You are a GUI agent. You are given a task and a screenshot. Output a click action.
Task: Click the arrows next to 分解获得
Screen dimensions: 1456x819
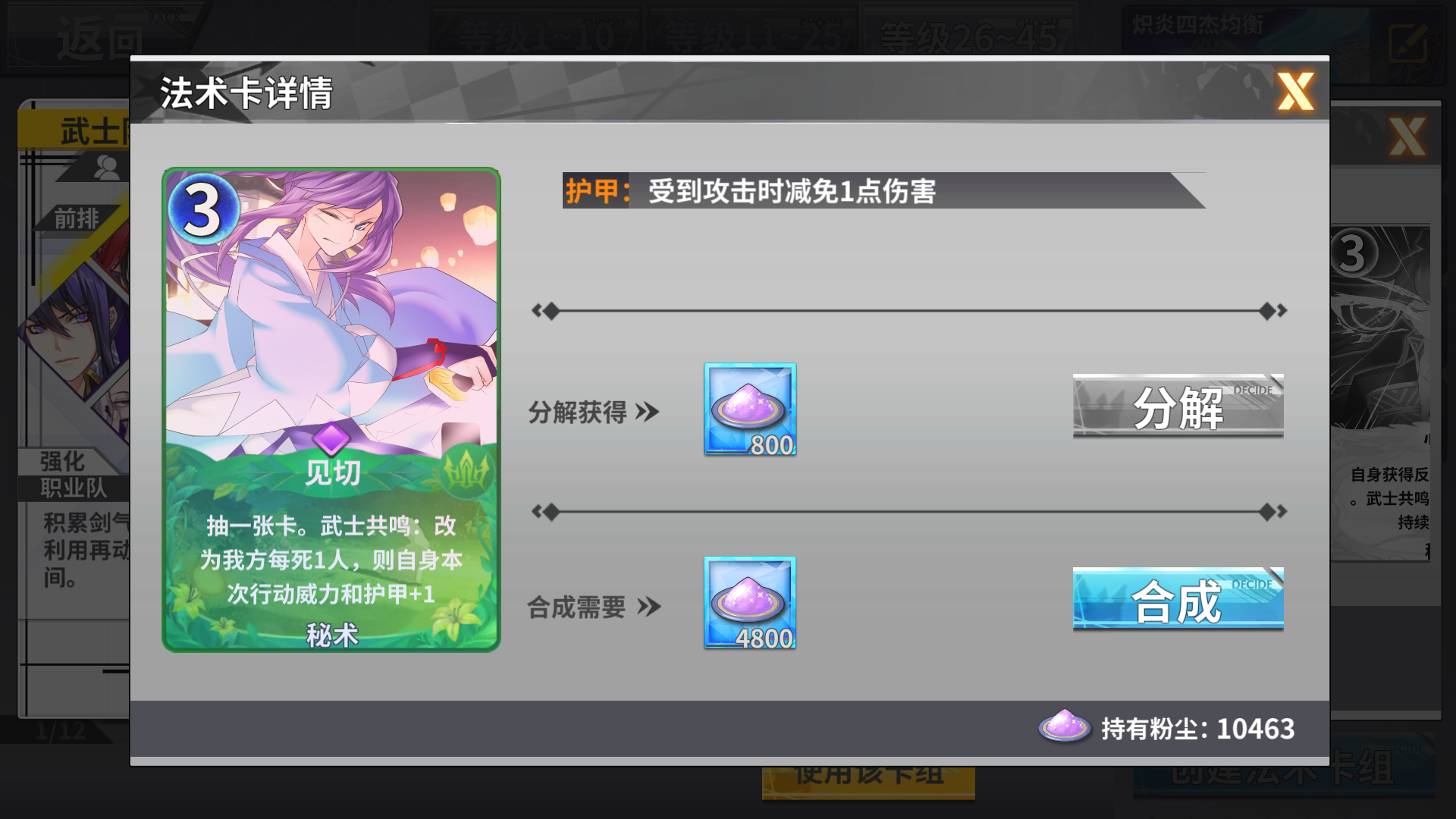tap(648, 413)
